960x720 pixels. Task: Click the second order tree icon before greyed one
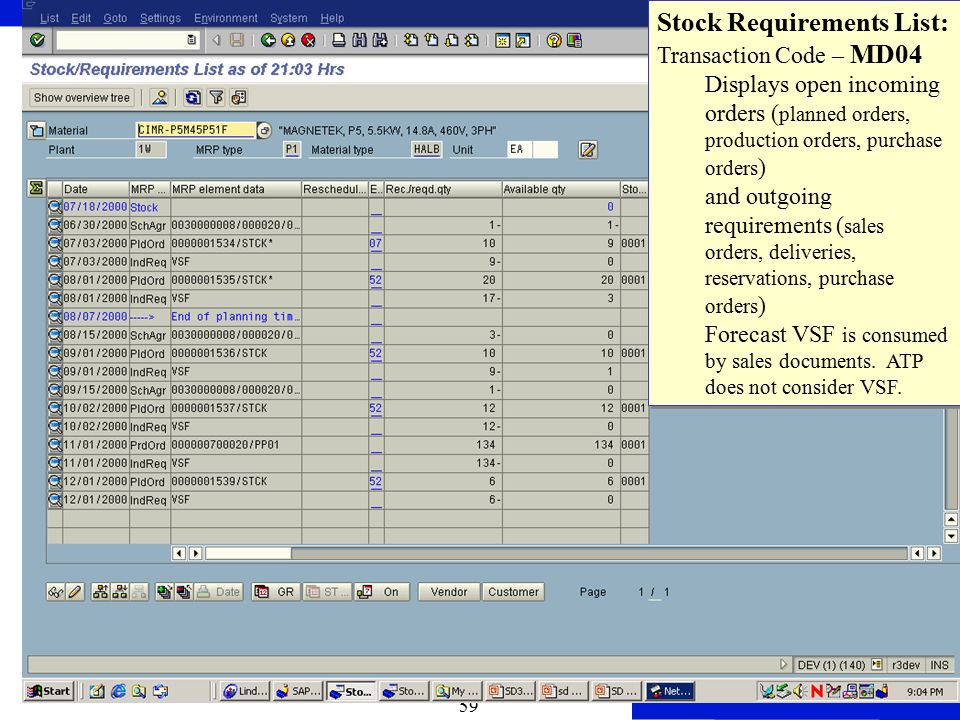pyautogui.click(x=120, y=592)
